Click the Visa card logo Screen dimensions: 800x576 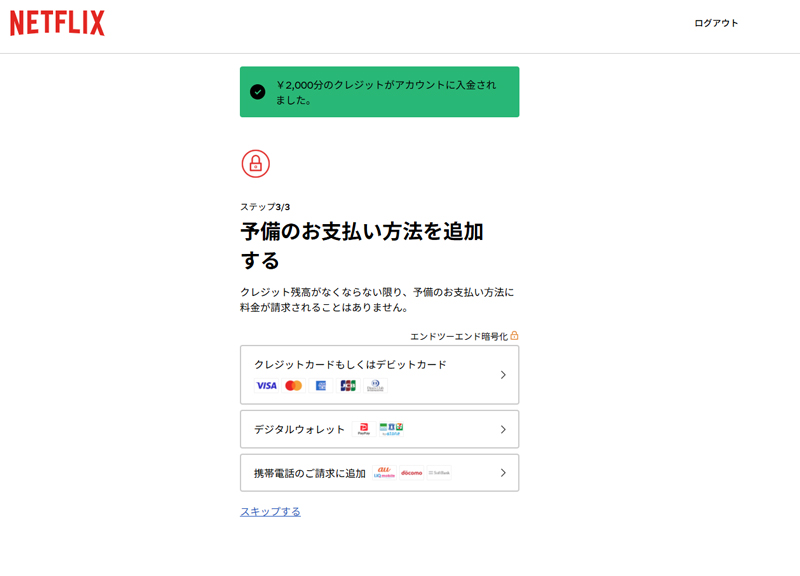pyautogui.click(x=266, y=386)
